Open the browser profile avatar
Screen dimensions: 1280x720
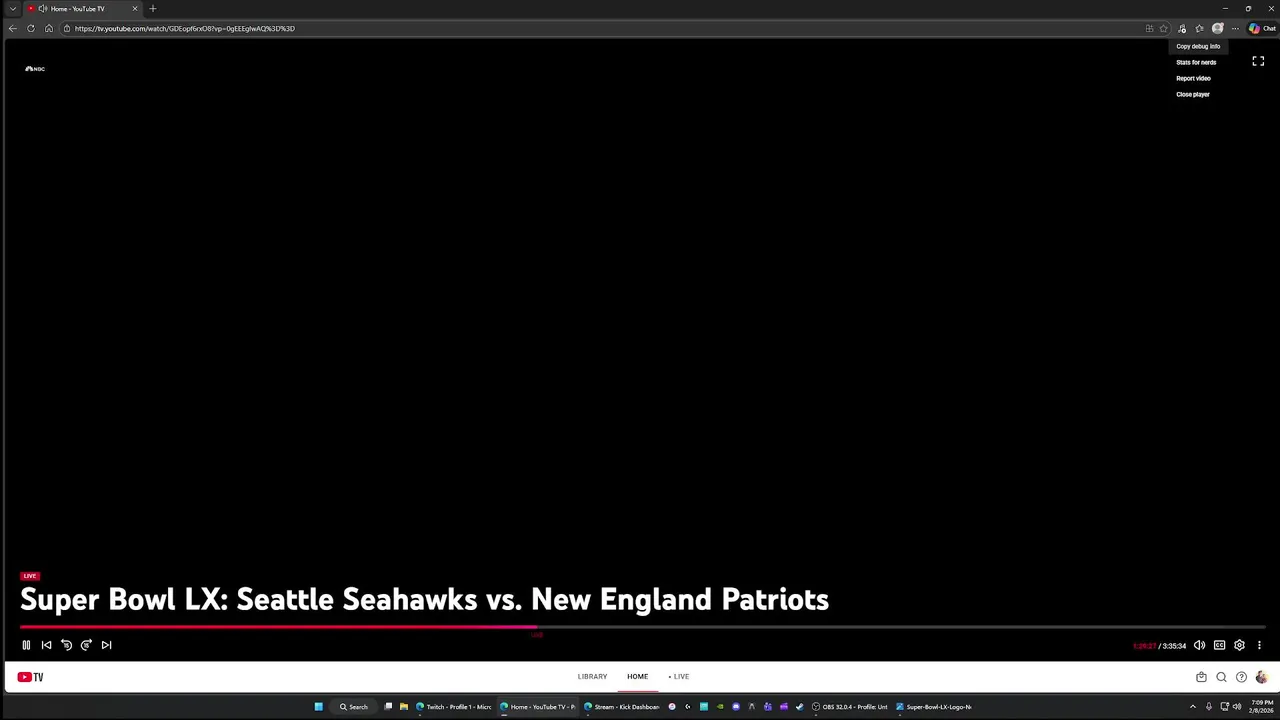coord(1217,28)
